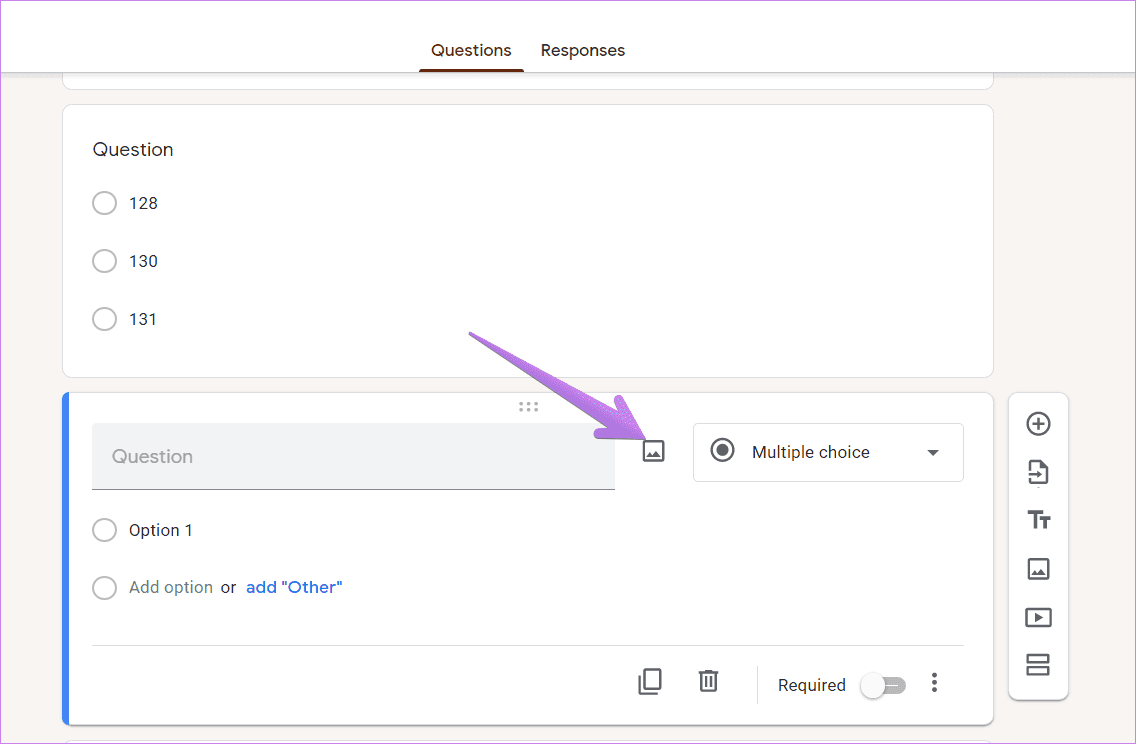Add title and description from sidebar

1038,520
